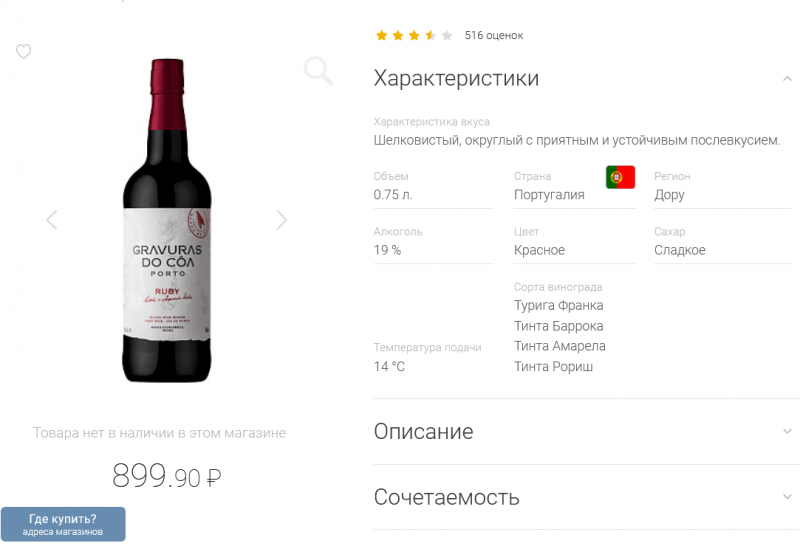800x560 pixels.
Task: Click the Турига Франка grape variety
Action: tap(558, 305)
